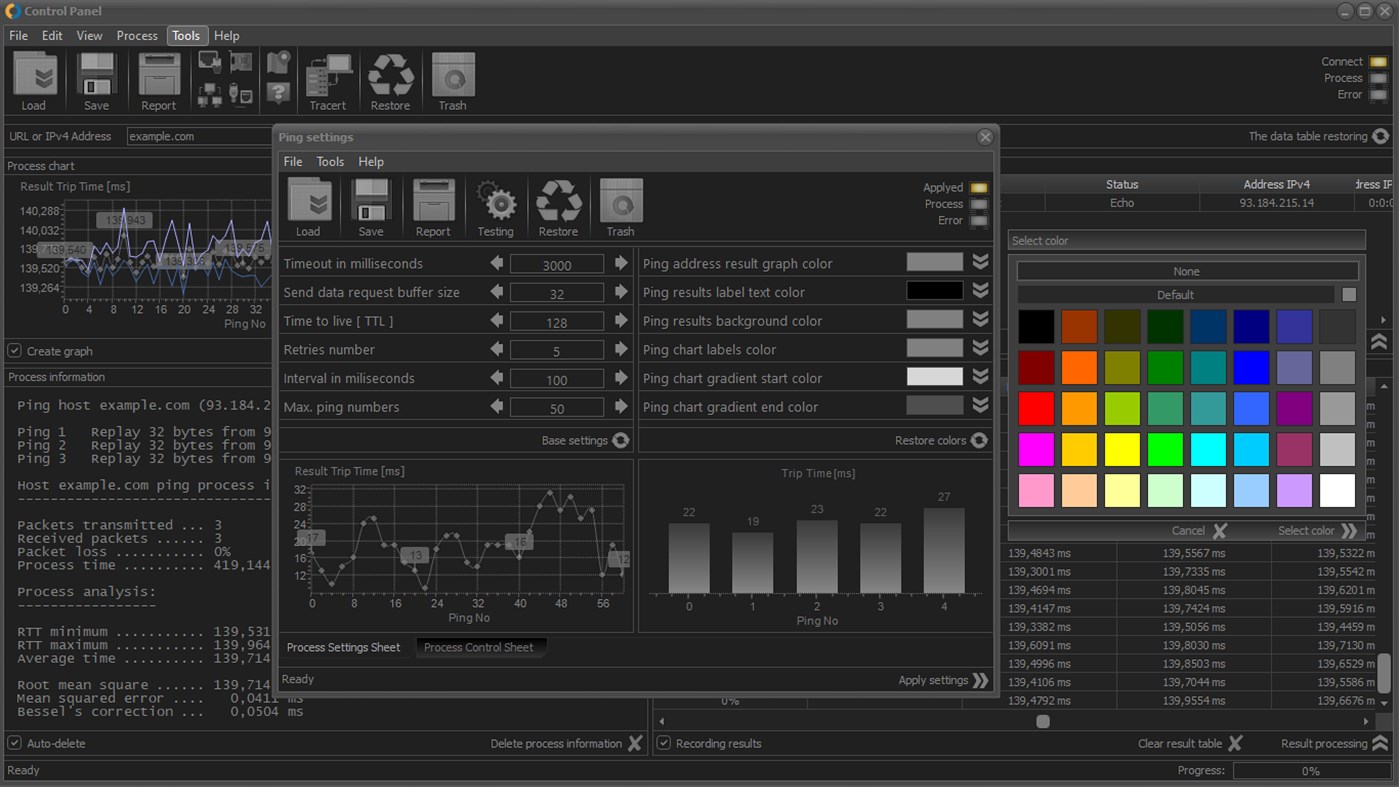The height and width of the screenshot is (787, 1399).
Task: Expand the Result processing panel
Action: (x=1380, y=743)
